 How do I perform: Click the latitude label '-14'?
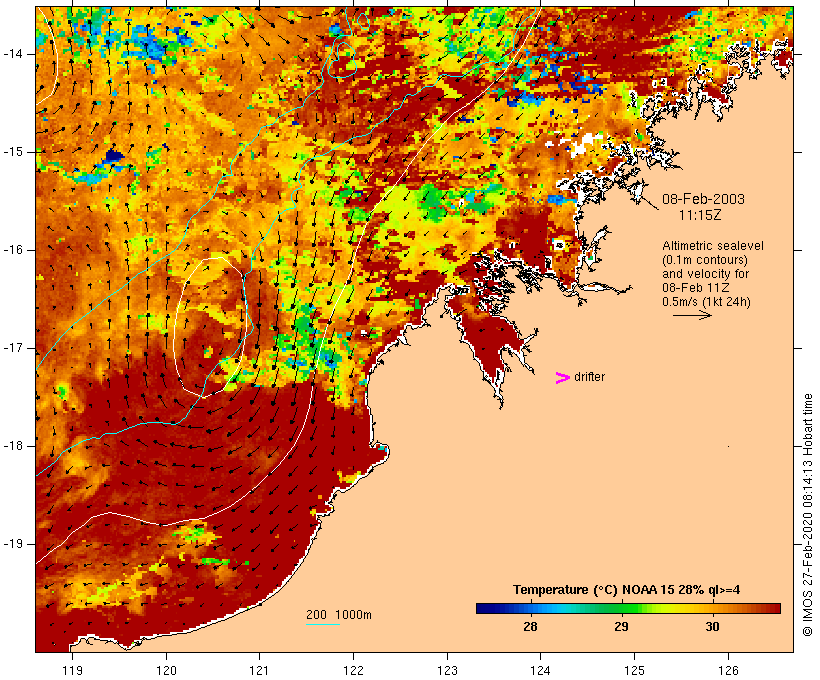[x=13, y=54]
